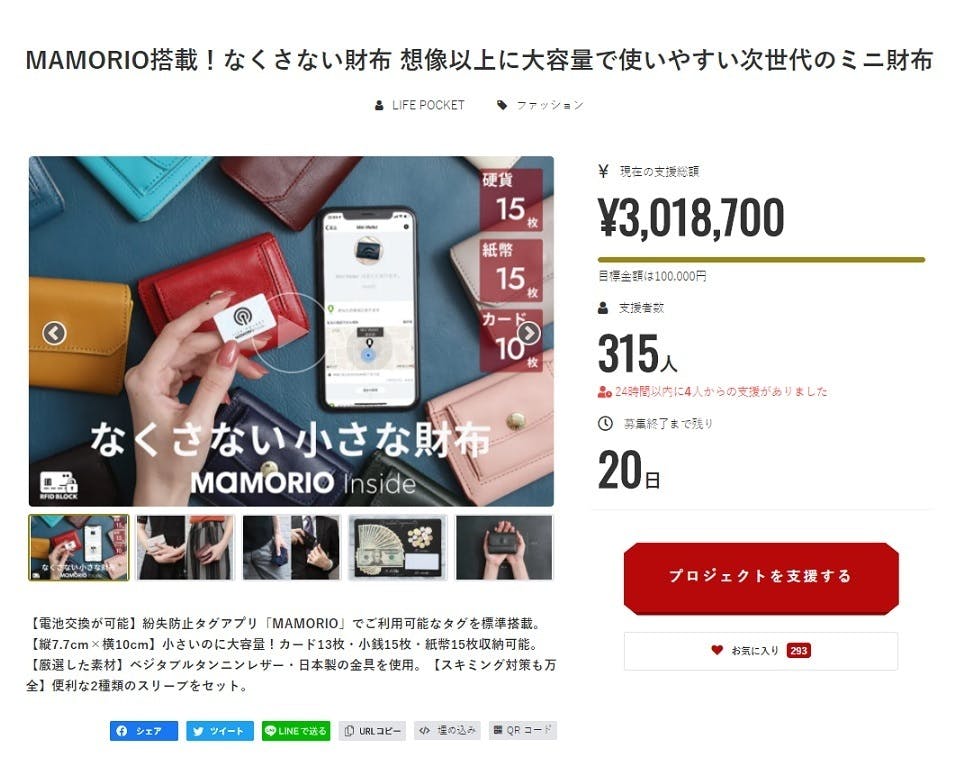This screenshot has width=961, height=778.
Task: Click the person icon beside LIFE POCKET
Action: (x=379, y=105)
